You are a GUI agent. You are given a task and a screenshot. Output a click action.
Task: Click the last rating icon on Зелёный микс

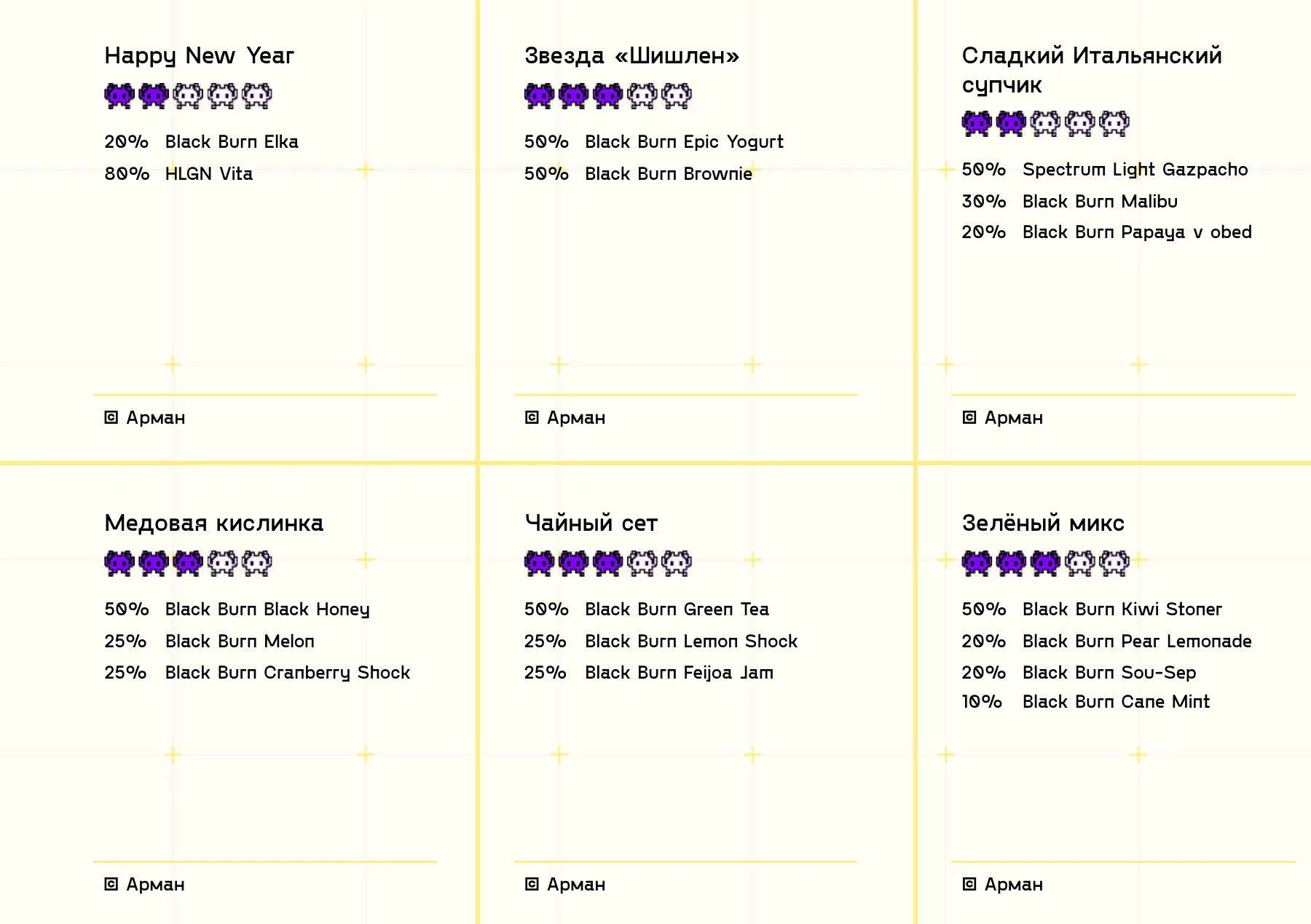pos(1114,563)
